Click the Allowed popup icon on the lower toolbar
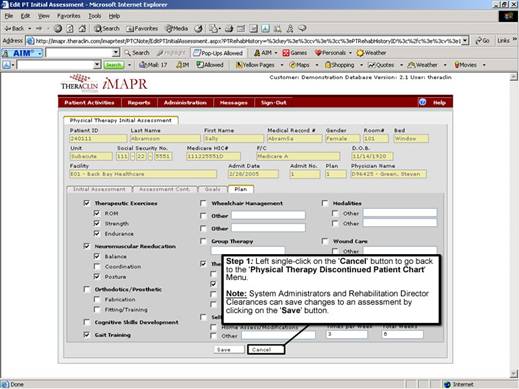This screenshot has width=519, height=389. (x=200, y=65)
